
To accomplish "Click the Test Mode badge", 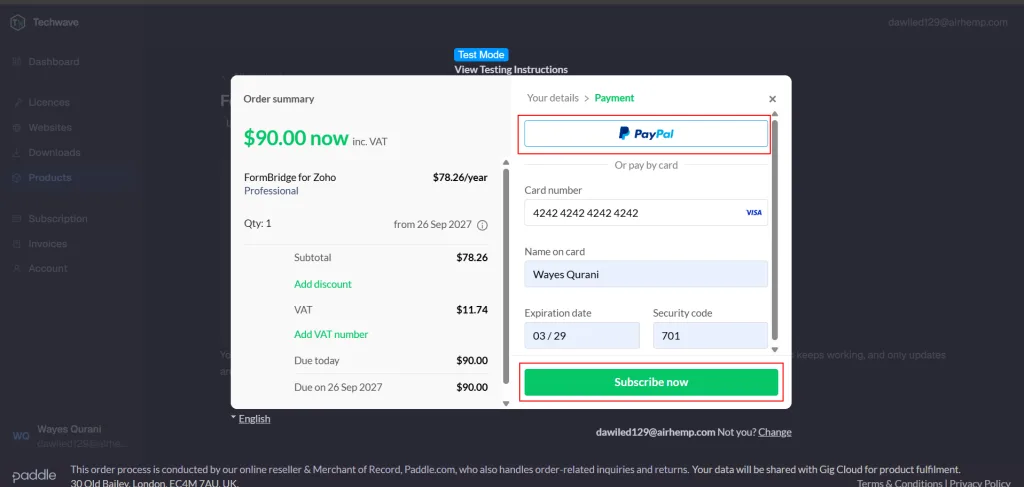I will coord(481,55).
